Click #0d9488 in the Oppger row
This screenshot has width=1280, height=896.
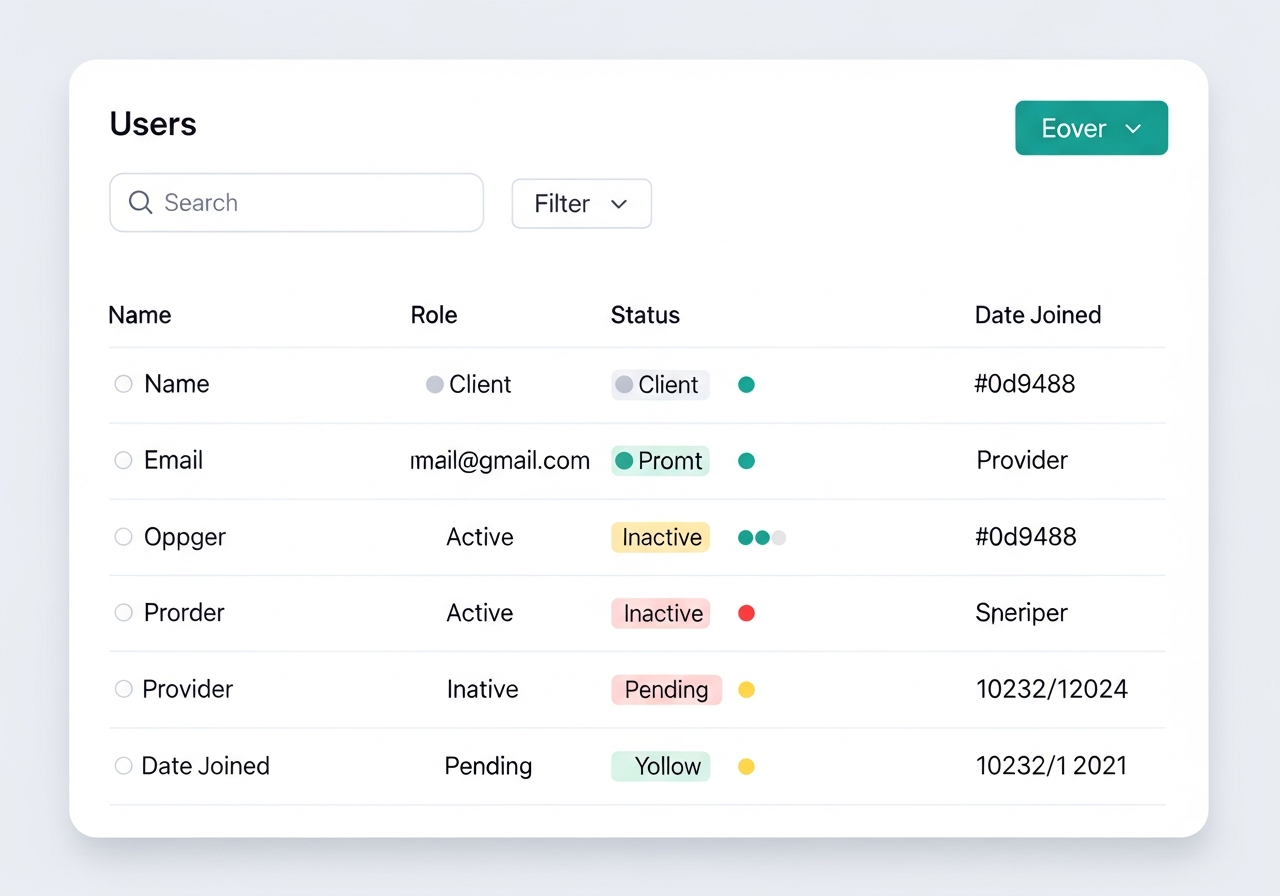click(1025, 537)
